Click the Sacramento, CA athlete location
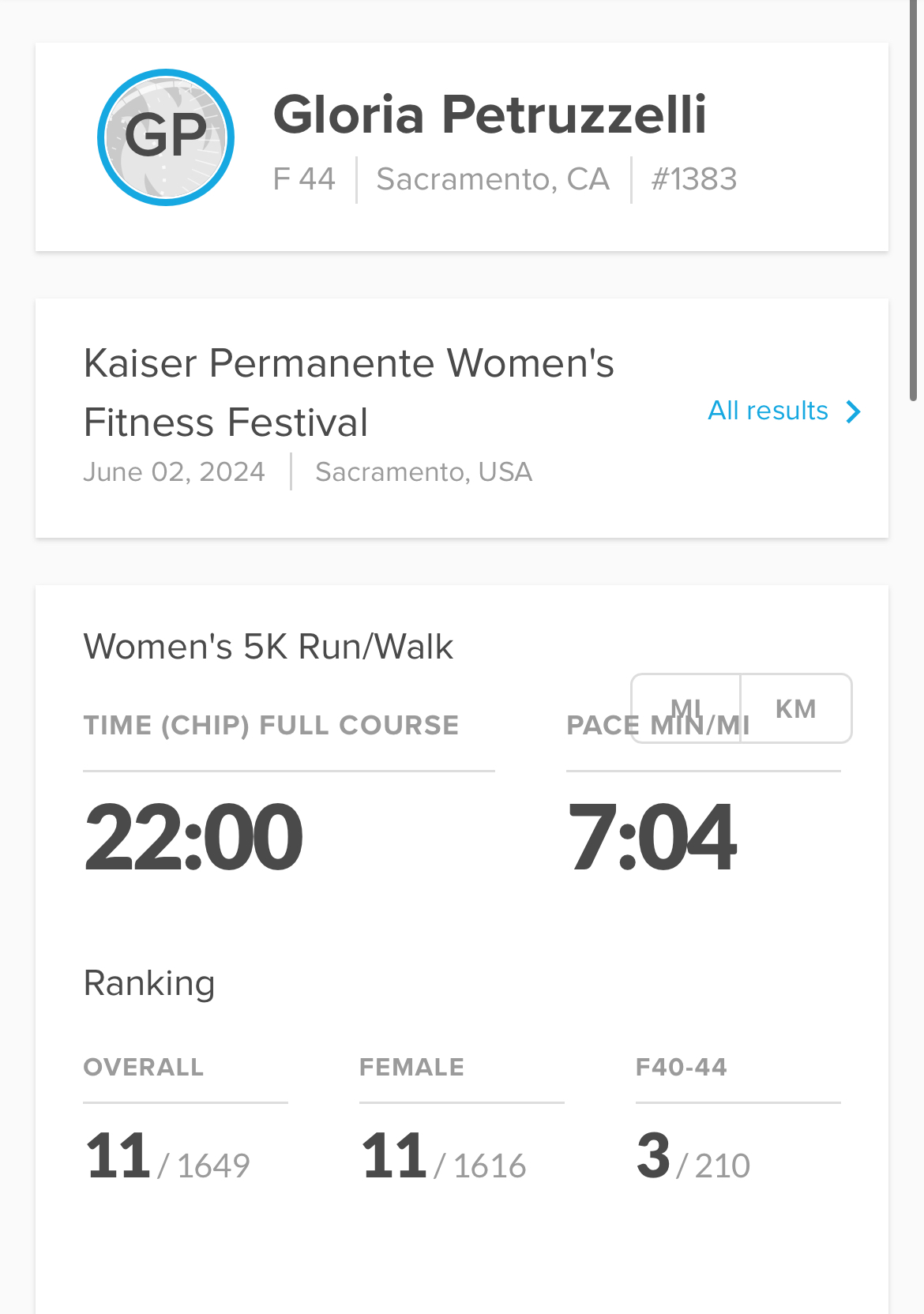Viewport: 924px width, 1314px height. tap(493, 179)
